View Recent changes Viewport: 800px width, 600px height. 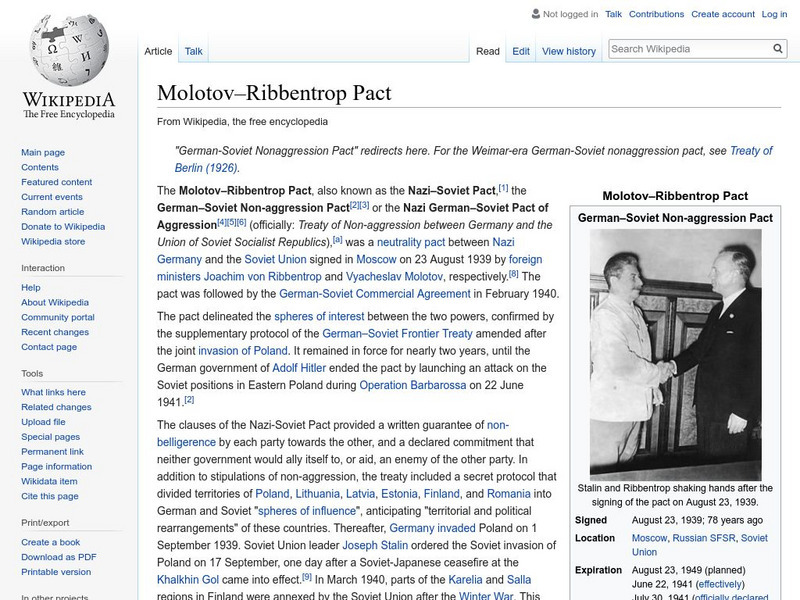(55, 332)
